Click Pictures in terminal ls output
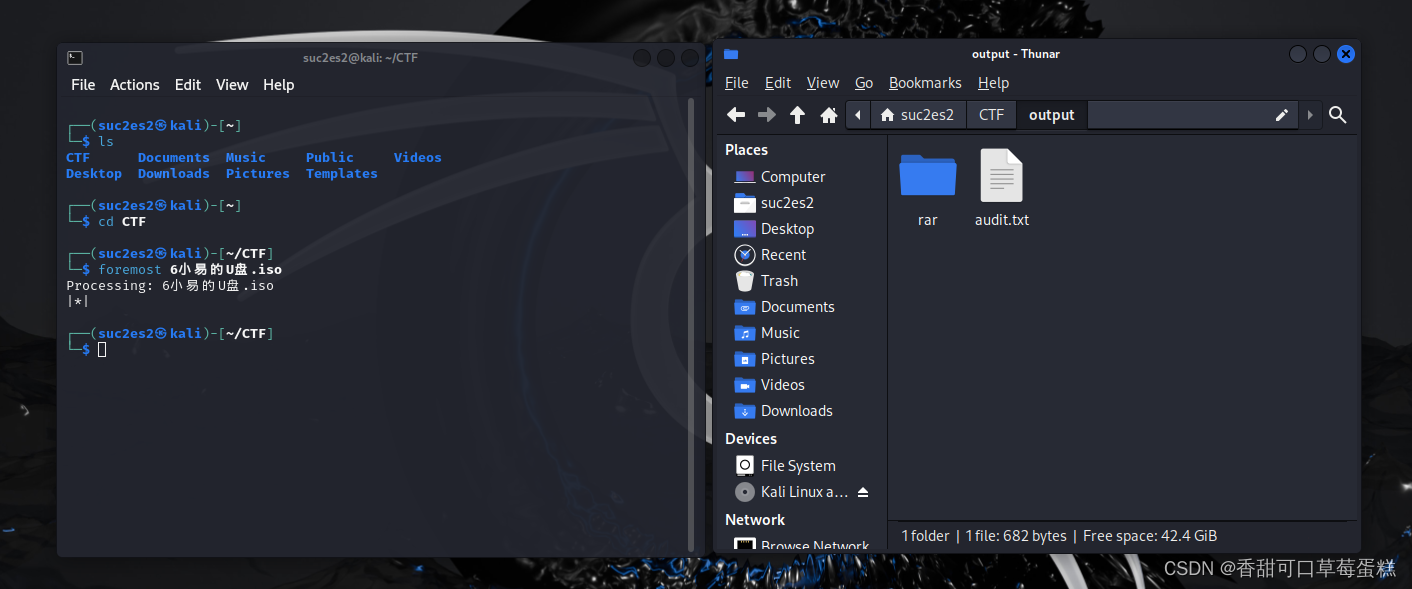The image size is (1412, 589). point(258,173)
